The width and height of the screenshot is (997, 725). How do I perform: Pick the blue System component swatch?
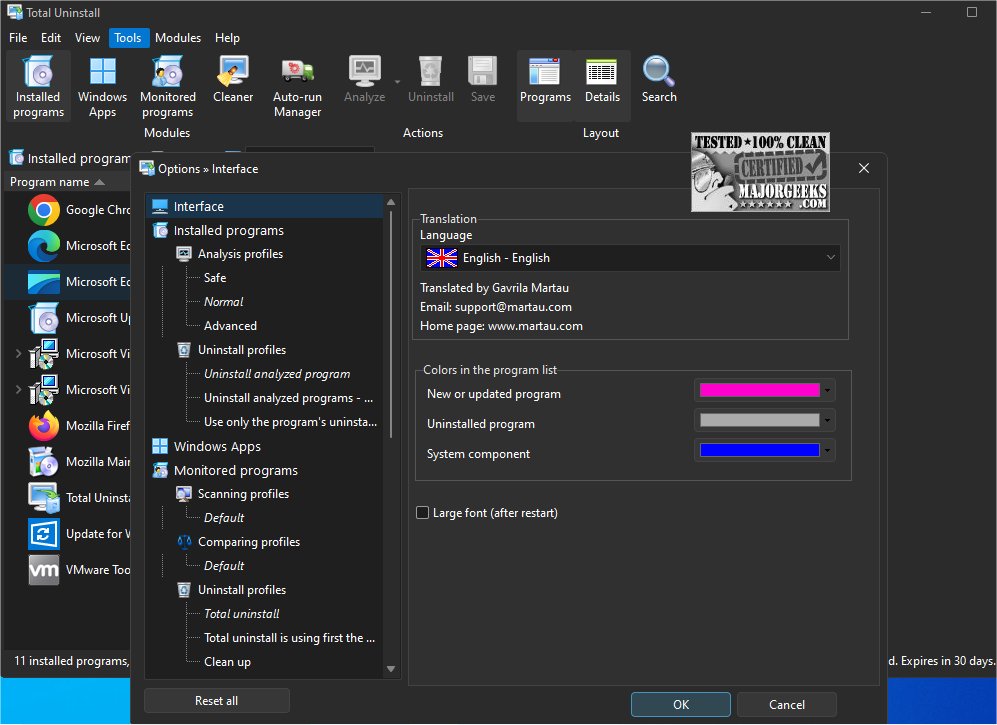click(x=759, y=450)
